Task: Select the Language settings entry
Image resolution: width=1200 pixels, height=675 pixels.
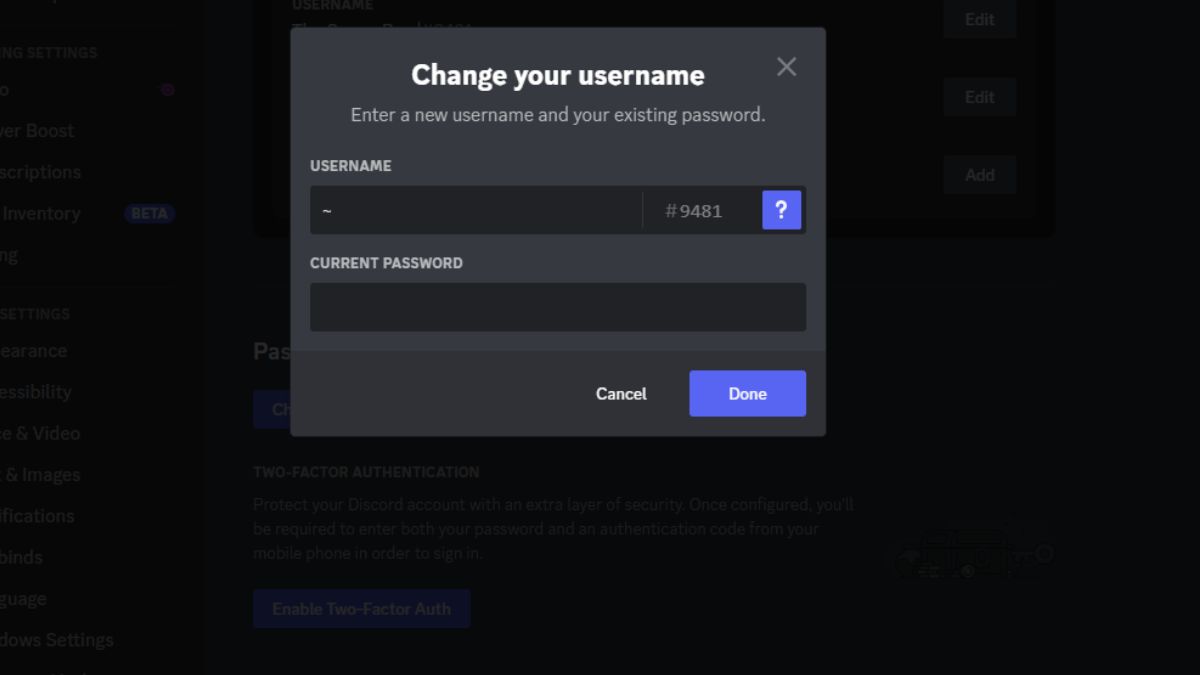Action: click(23, 598)
